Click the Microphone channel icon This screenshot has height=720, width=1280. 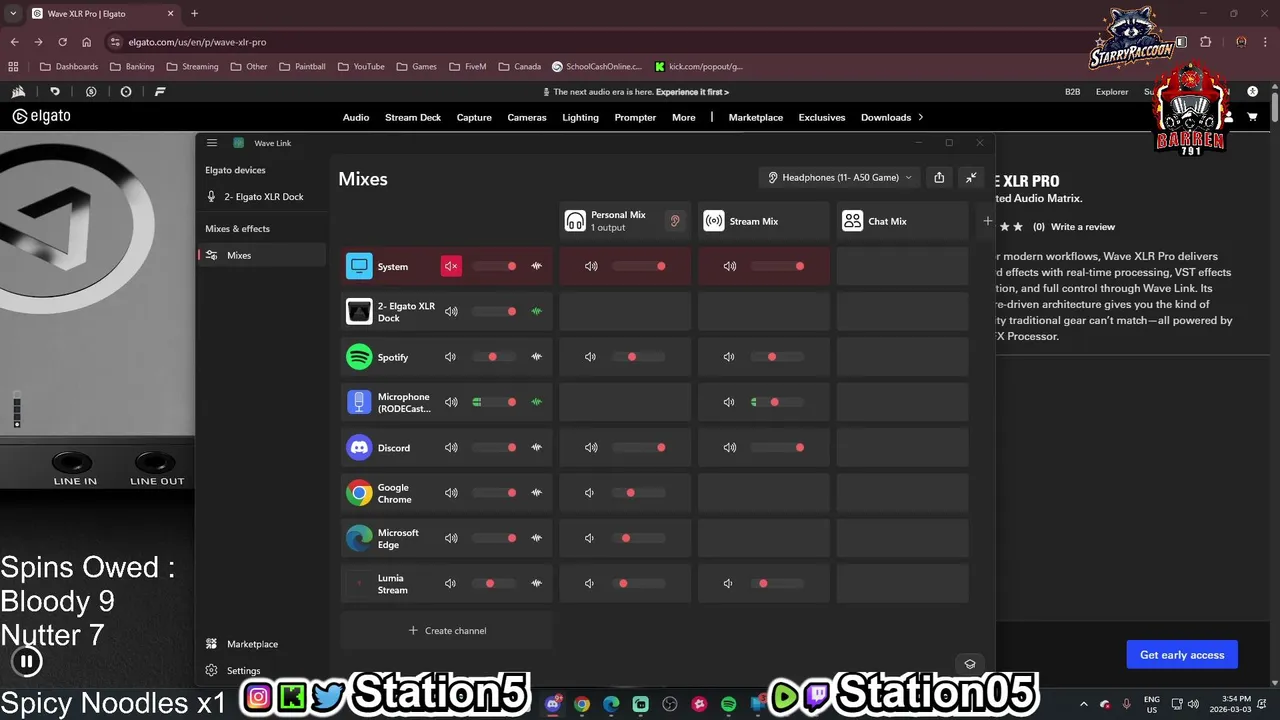359,402
